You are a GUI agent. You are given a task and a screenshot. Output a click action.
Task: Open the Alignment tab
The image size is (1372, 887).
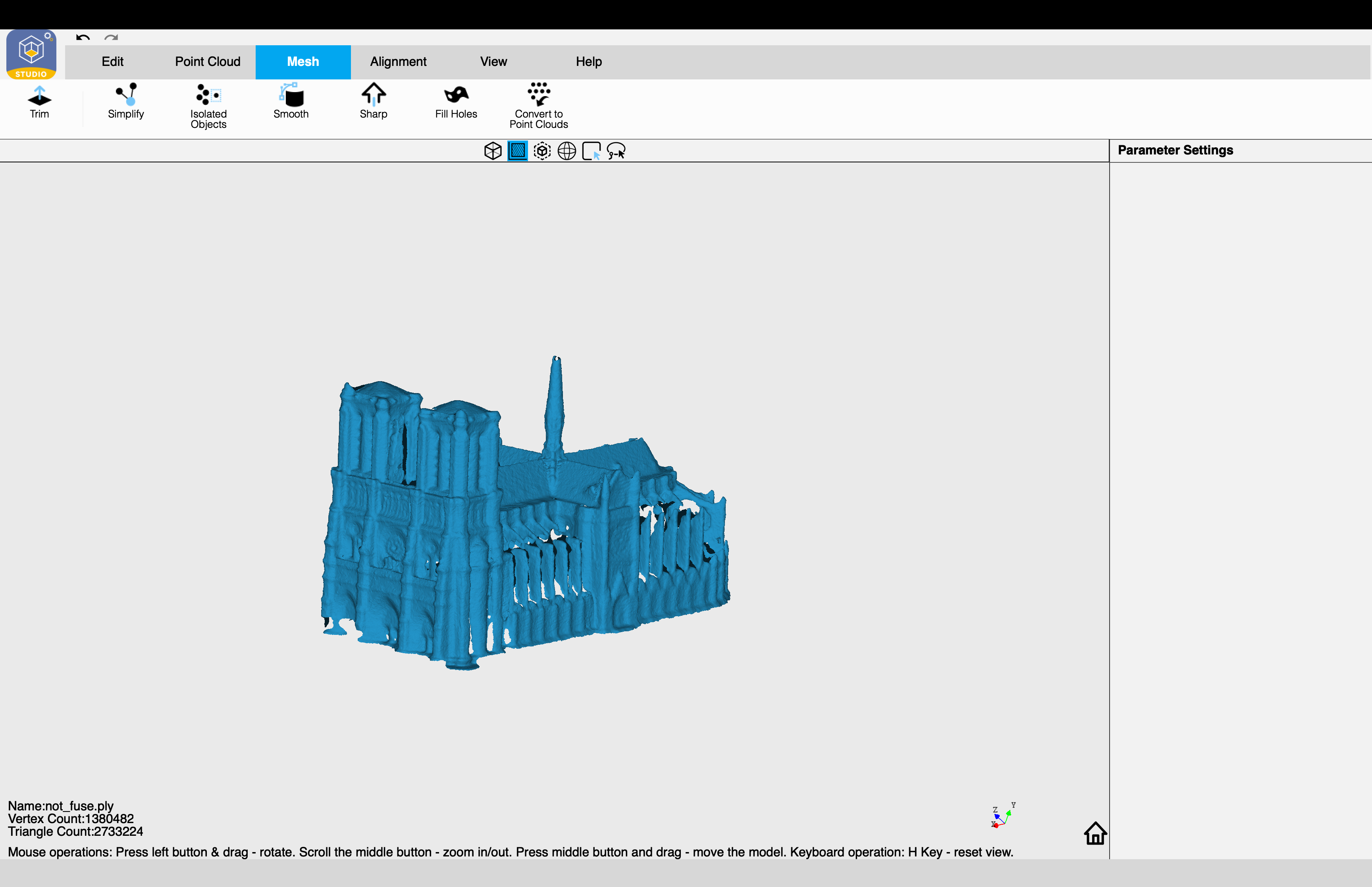(x=399, y=62)
